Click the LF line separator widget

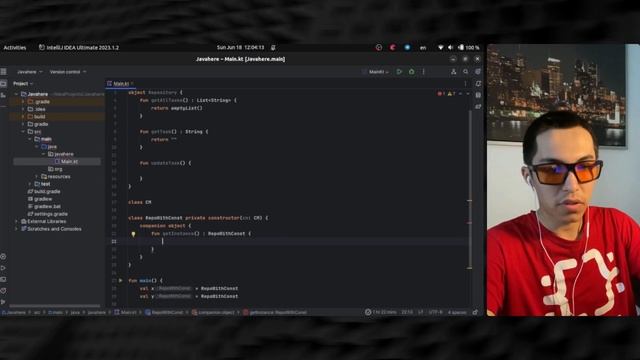[x=420, y=312]
